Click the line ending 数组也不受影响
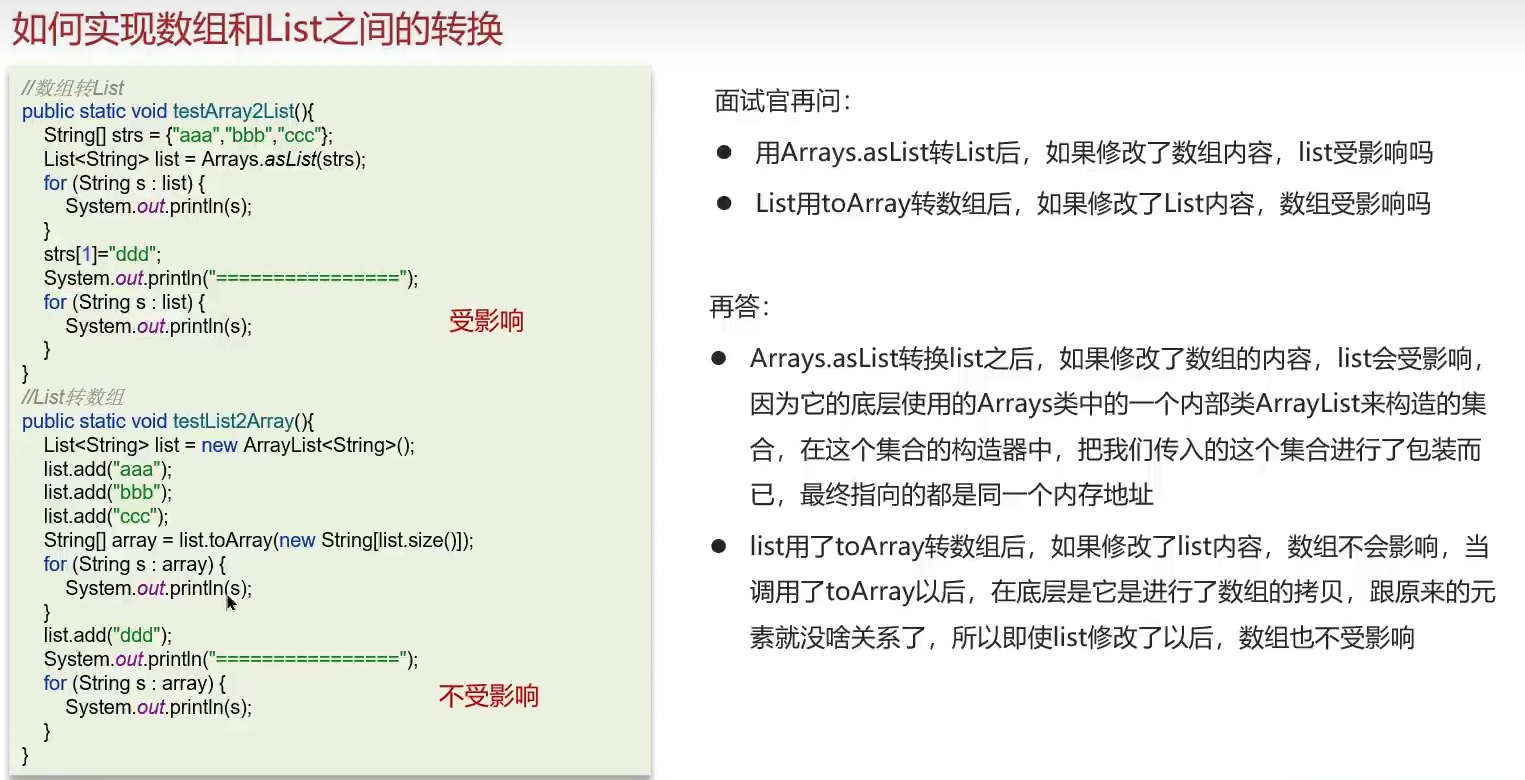The height and width of the screenshot is (780, 1525). pyautogui.click(x=1082, y=637)
